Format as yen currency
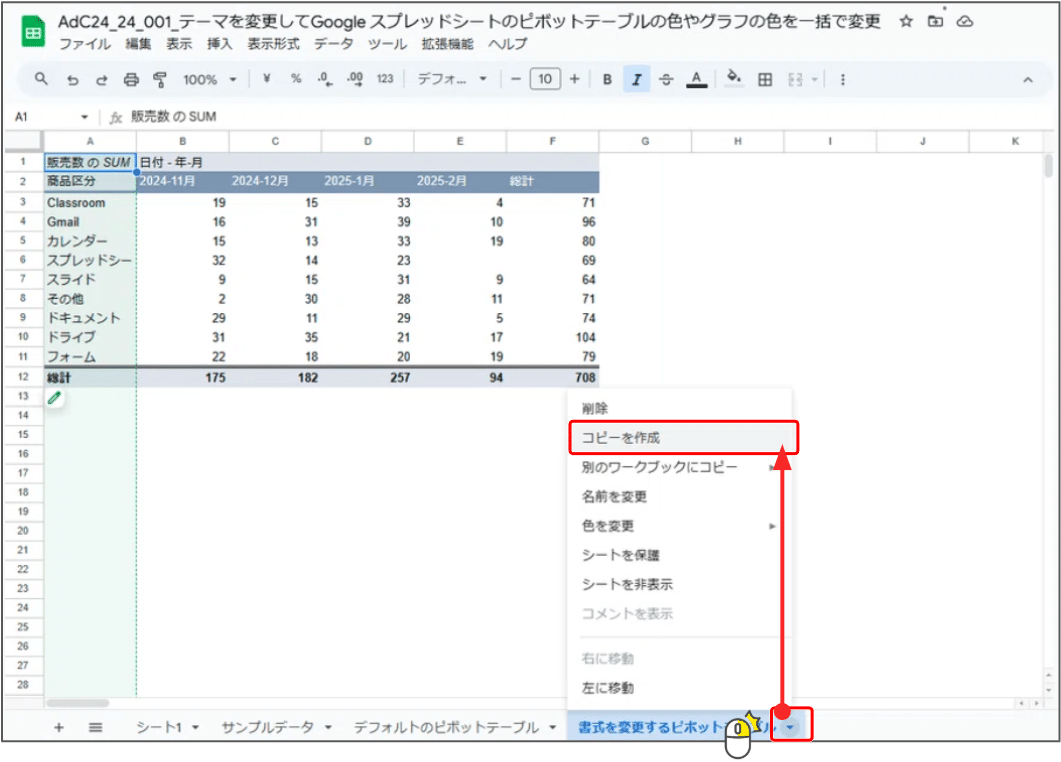The height and width of the screenshot is (762, 1061). 267,79
